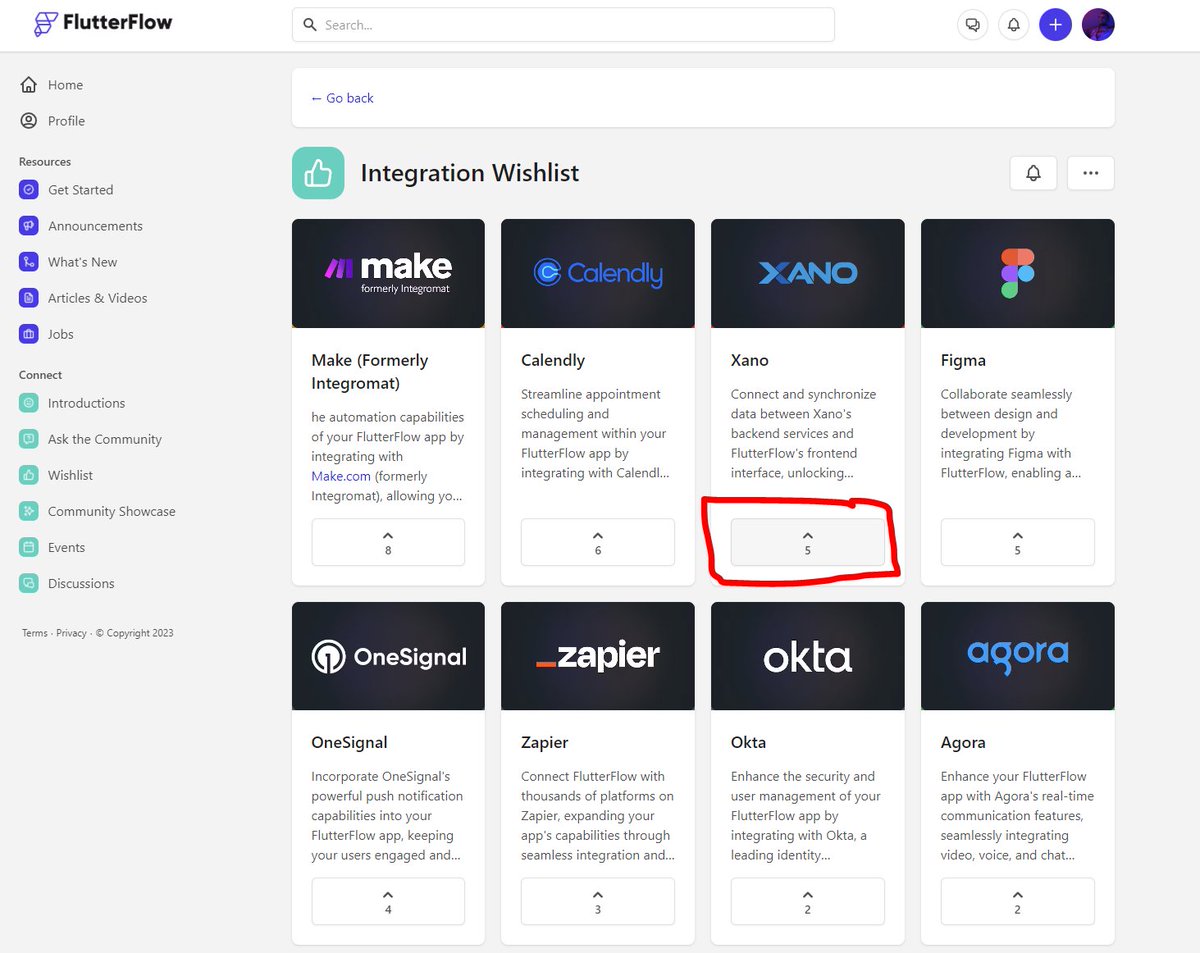Open the Events section in sidebar

coord(67,547)
